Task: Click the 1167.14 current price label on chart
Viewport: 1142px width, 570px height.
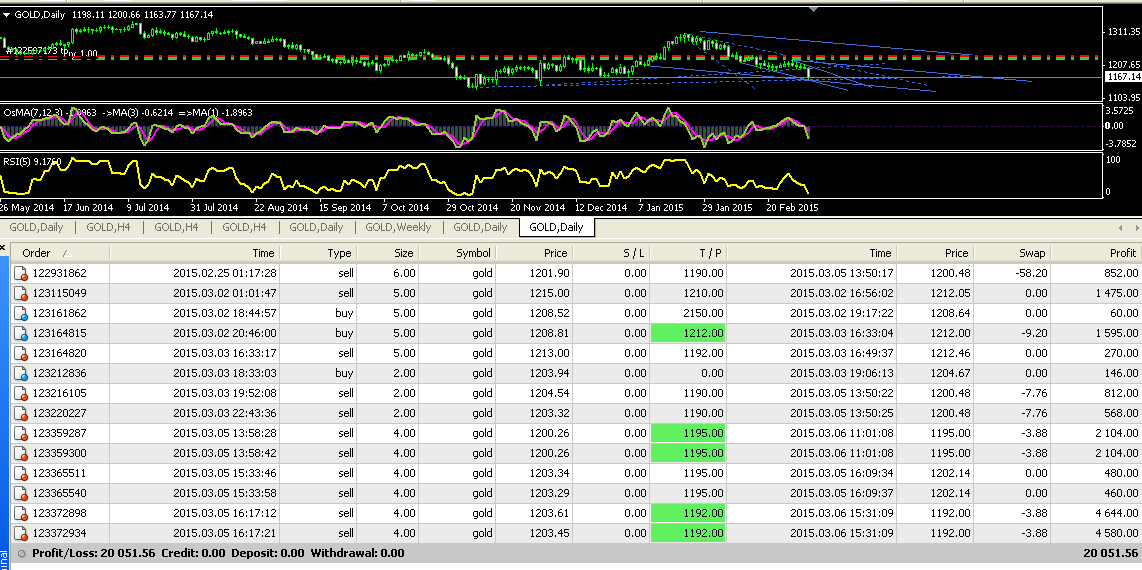Action: tap(1123, 76)
